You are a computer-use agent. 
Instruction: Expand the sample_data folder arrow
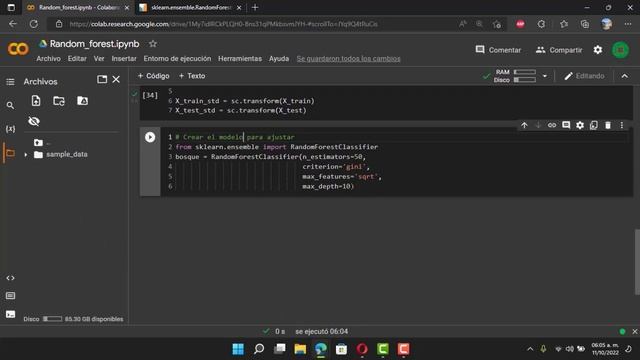(x=26, y=155)
